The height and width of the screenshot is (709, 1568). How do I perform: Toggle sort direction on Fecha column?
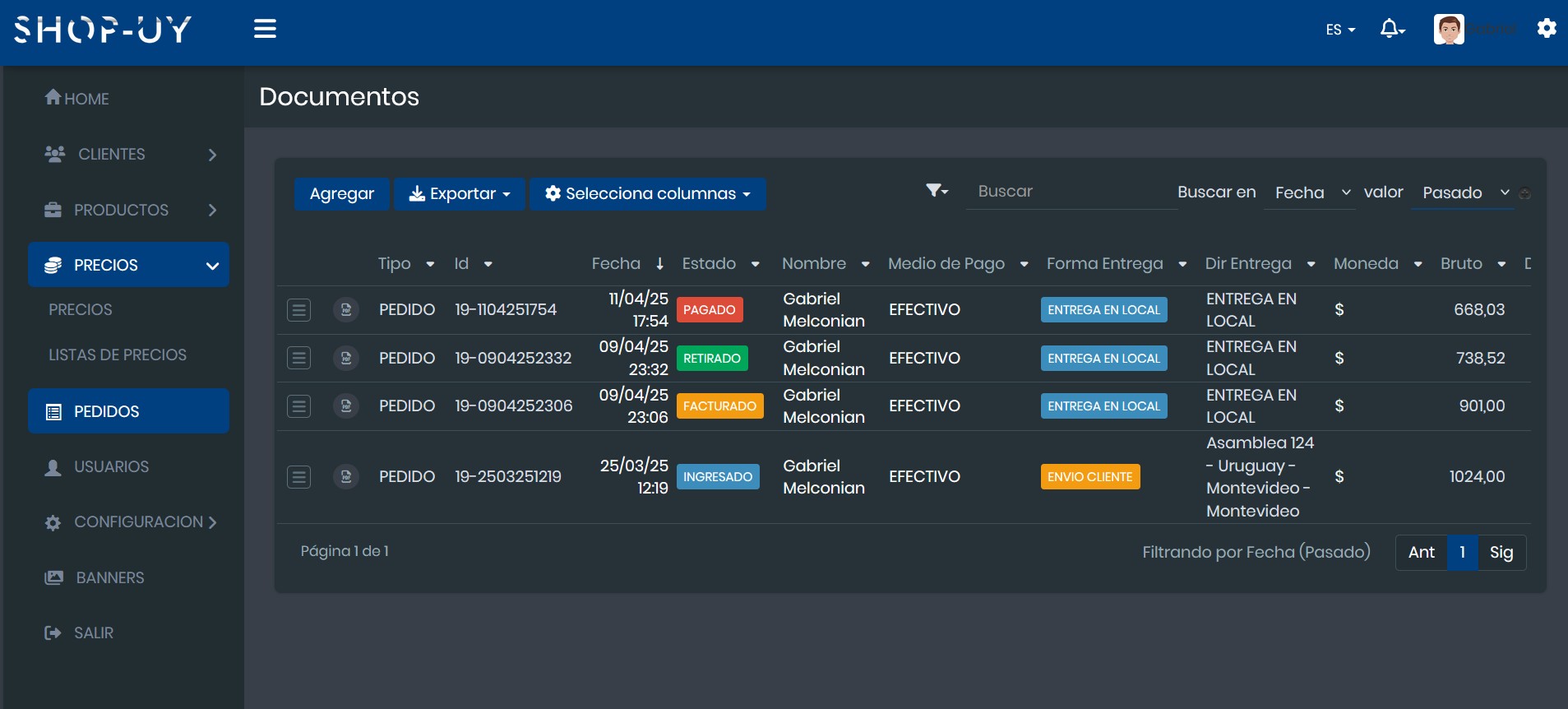(x=659, y=264)
